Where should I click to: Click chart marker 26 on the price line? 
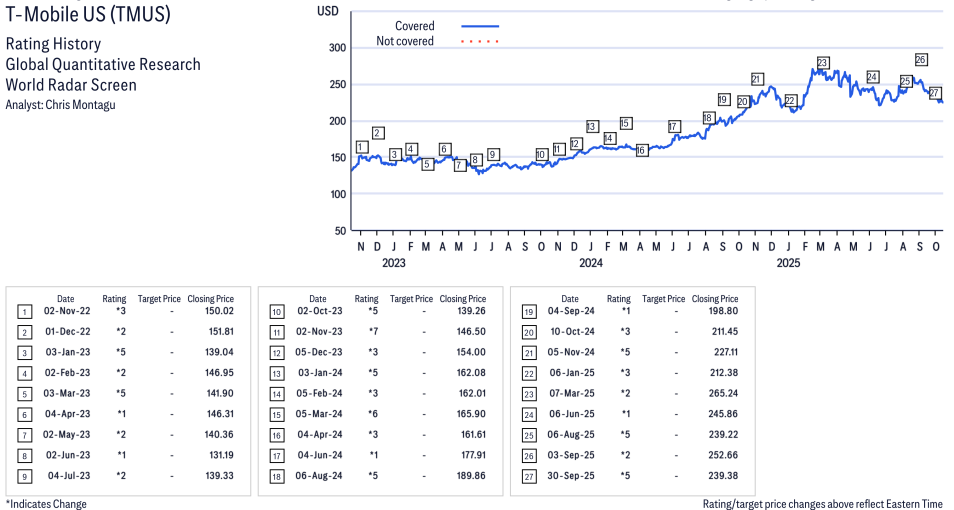tap(920, 60)
